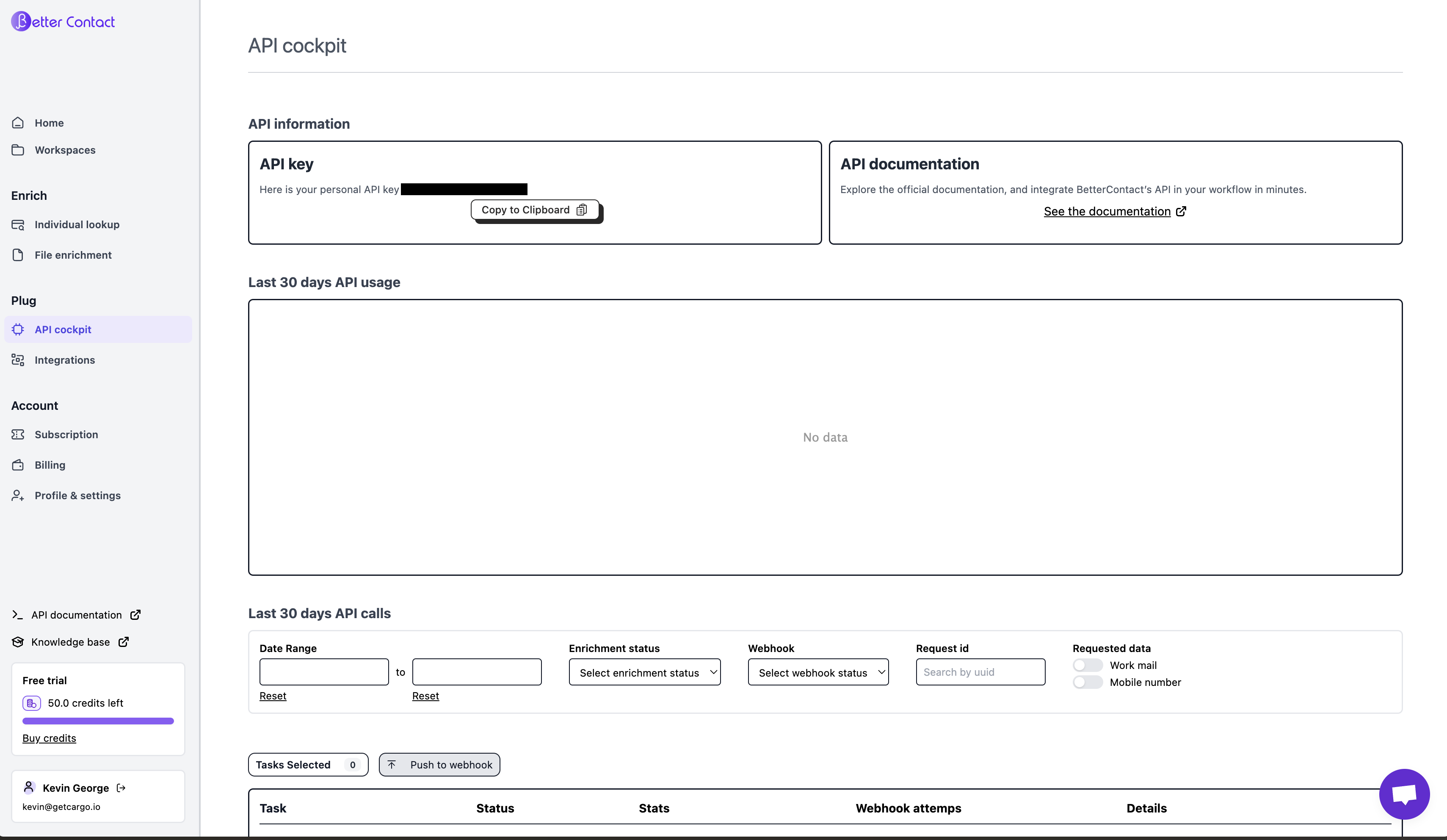
Task: Click the 50.0 credits left text
Action: point(86,703)
